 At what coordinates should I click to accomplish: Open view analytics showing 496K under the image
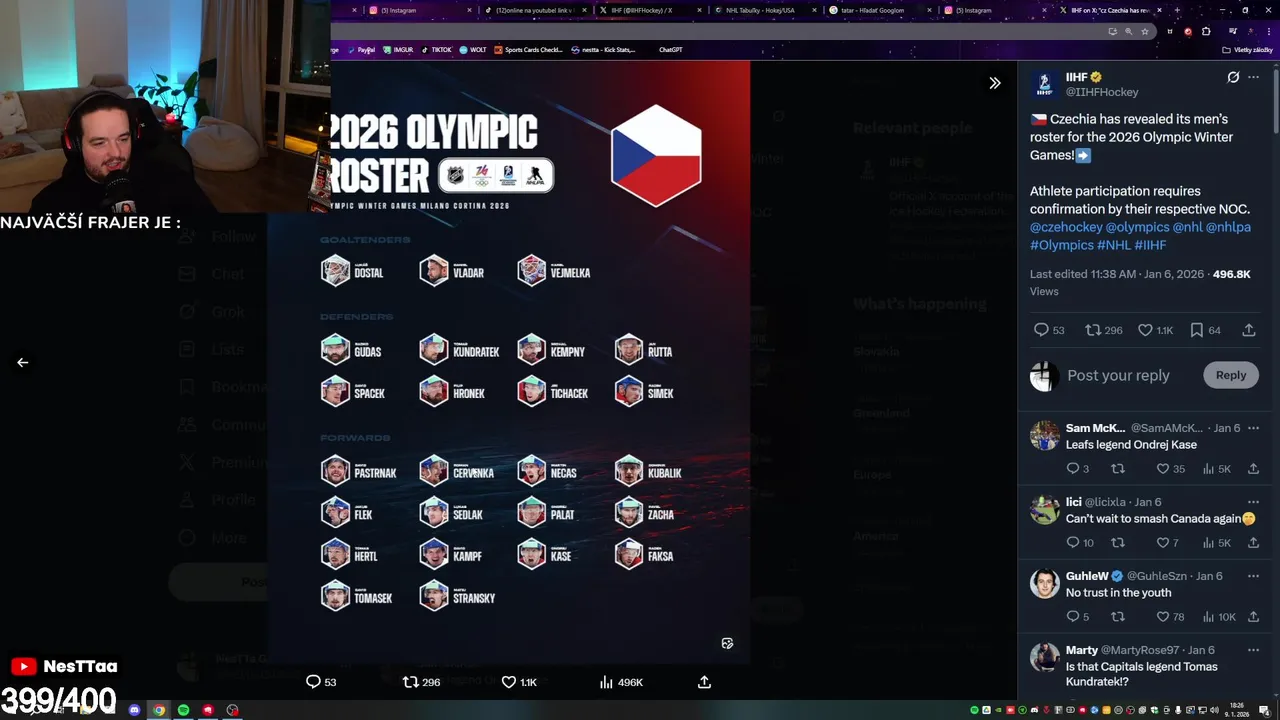coord(620,682)
